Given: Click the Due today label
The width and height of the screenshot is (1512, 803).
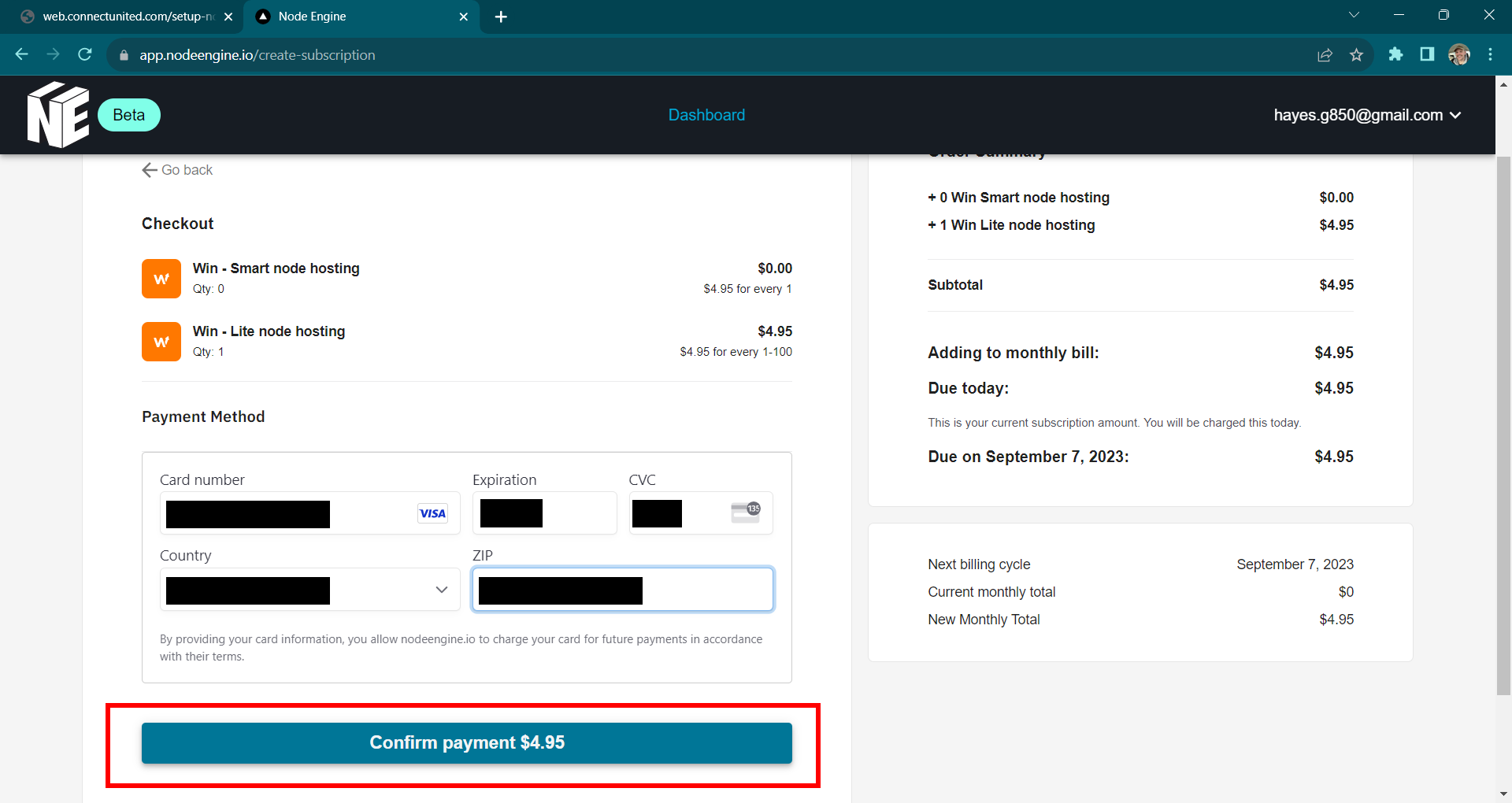Looking at the screenshot, I should tap(968, 388).
